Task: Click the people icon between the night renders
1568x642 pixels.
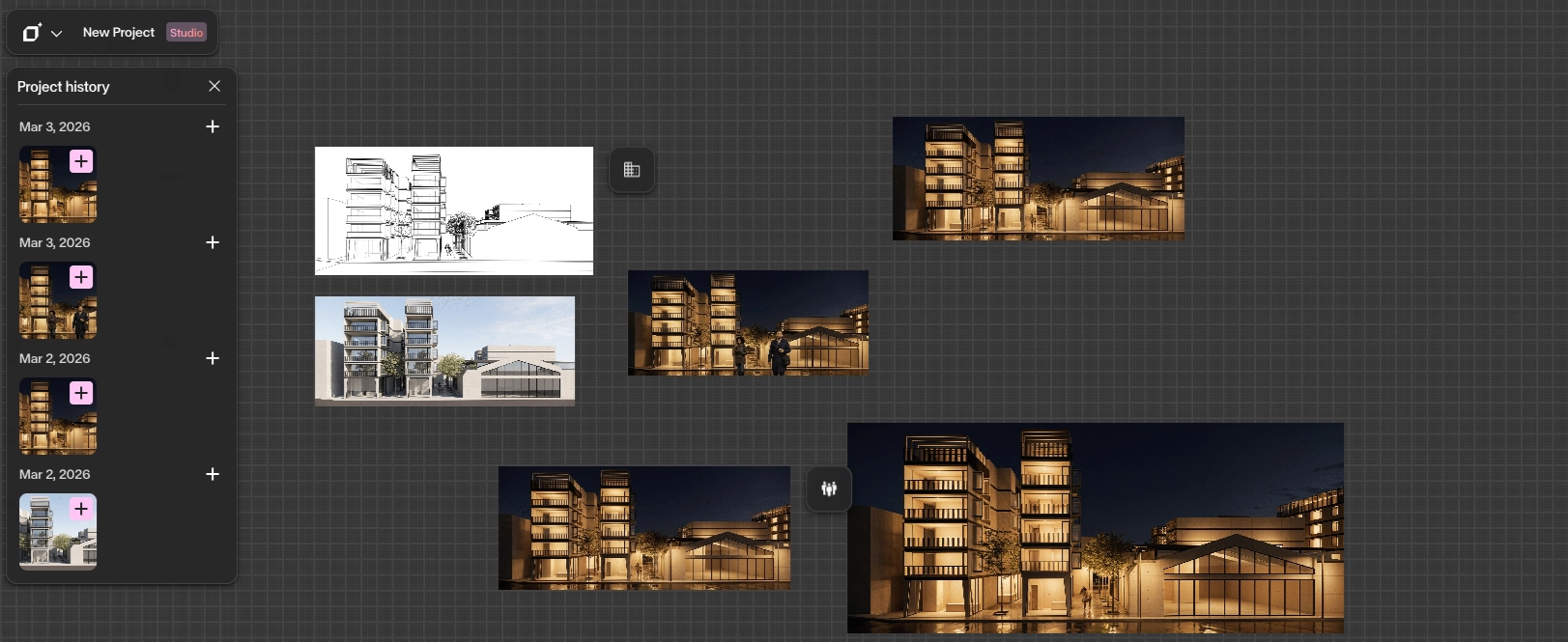Action: (829, 489)
